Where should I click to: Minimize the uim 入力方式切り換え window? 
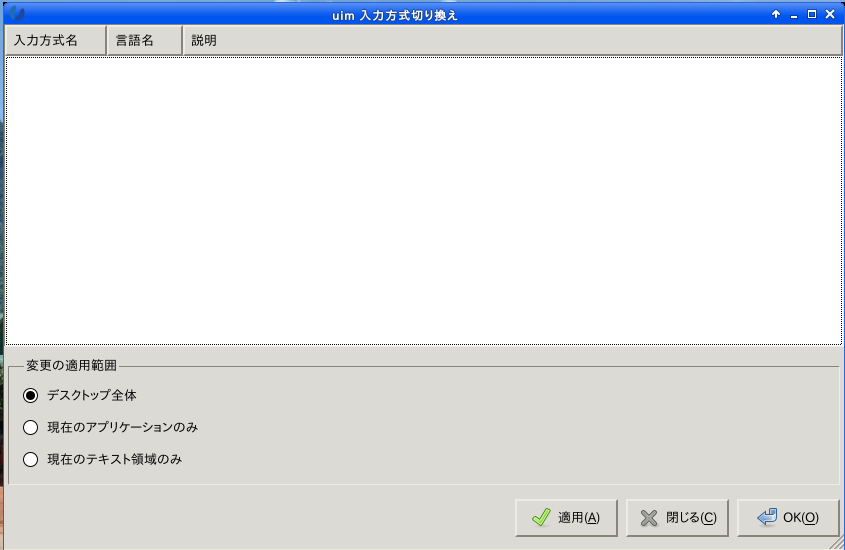tap(794, 15)
